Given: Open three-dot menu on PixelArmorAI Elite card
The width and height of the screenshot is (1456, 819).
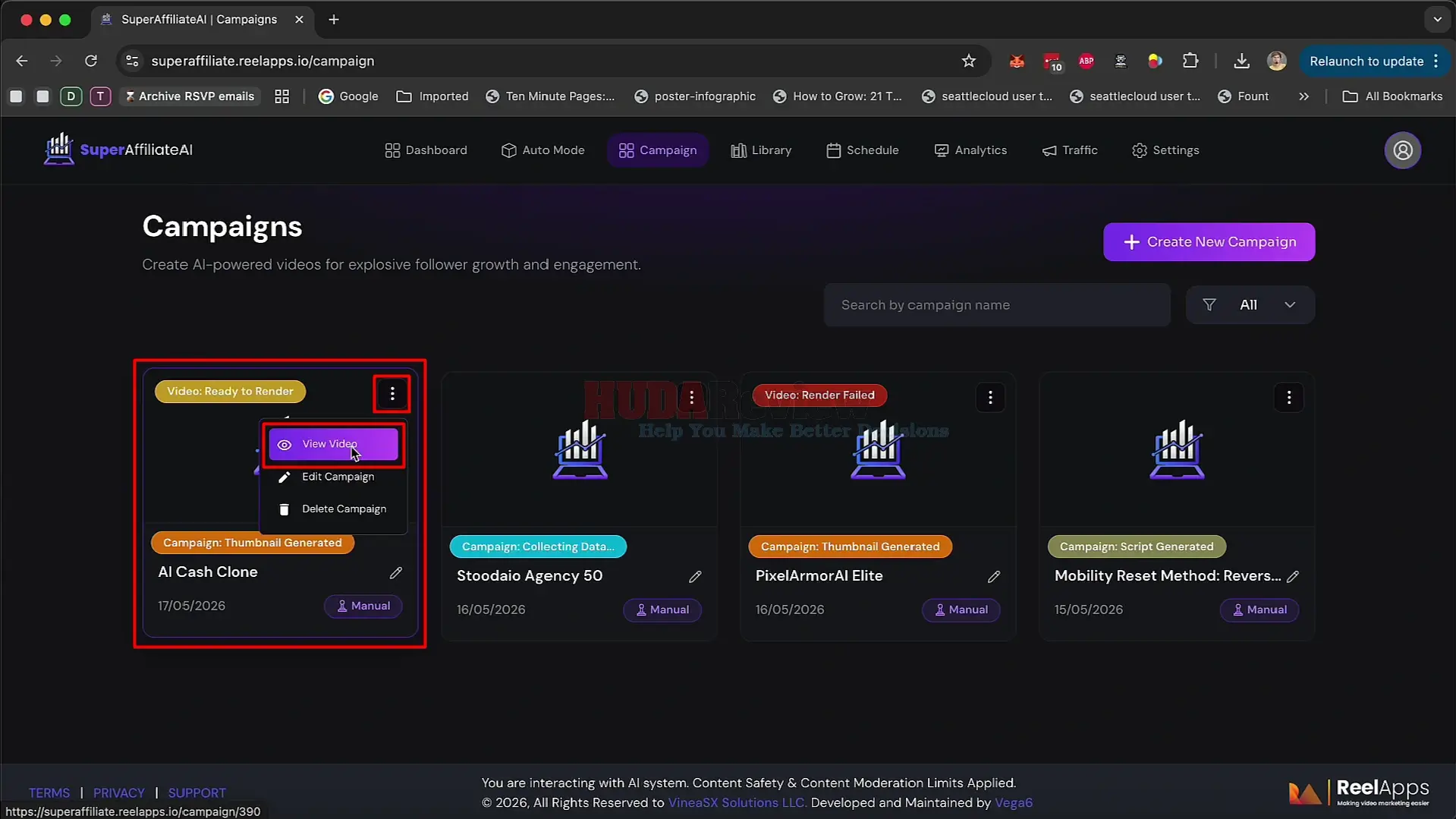Looking at the screenshot, I should (990, 397).
